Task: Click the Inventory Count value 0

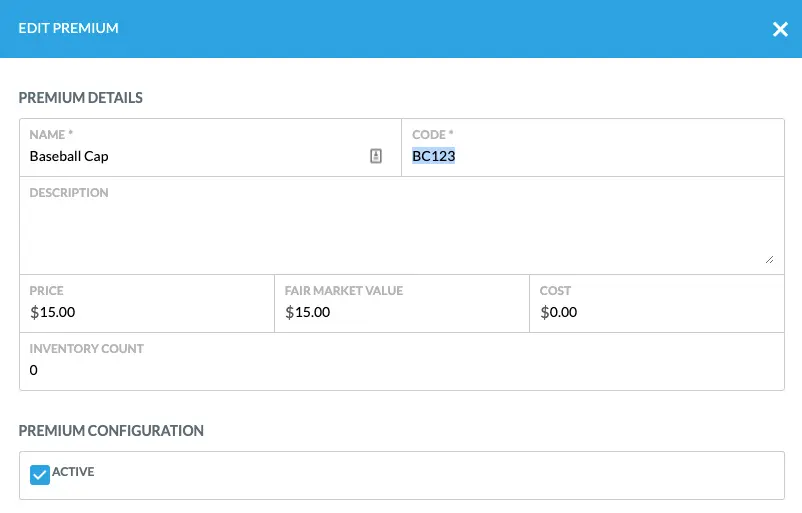Action: (x=34, y=370)
